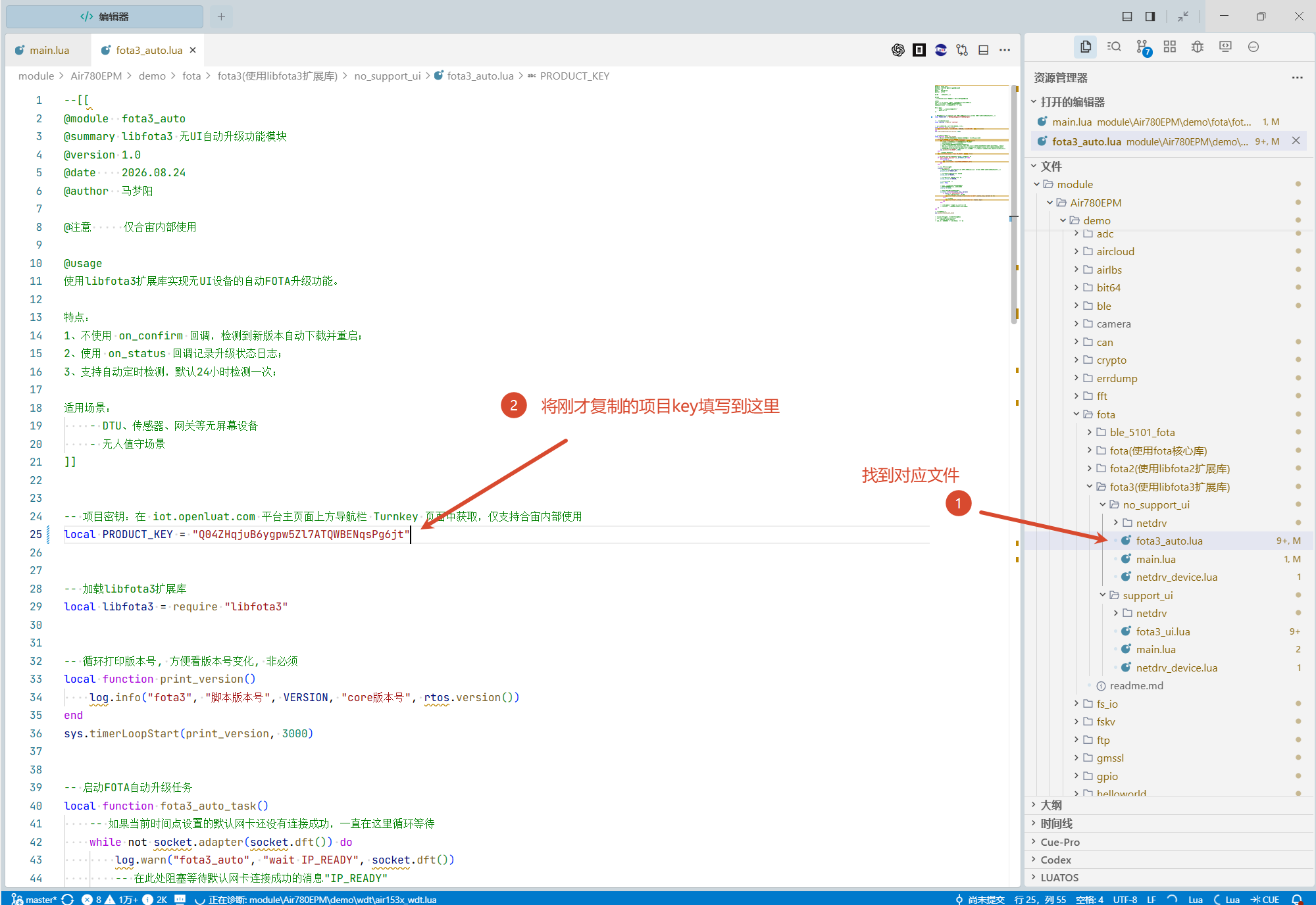Toggle the bottom panel layout button
This screenshot has width=1316, height=905.
[x=1127, y=16]
